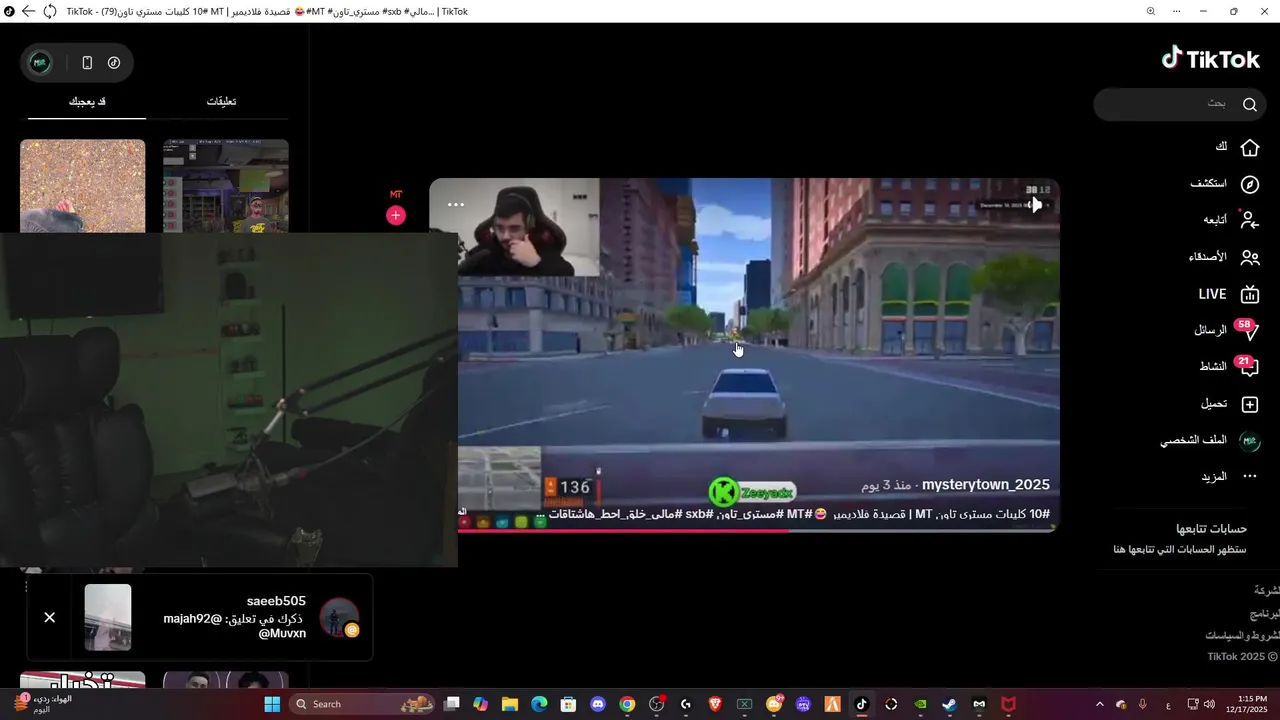Screen dimensions: 1280x720
Task: Open Brave browser from the taskbar
Action: [x=715, y=704]
